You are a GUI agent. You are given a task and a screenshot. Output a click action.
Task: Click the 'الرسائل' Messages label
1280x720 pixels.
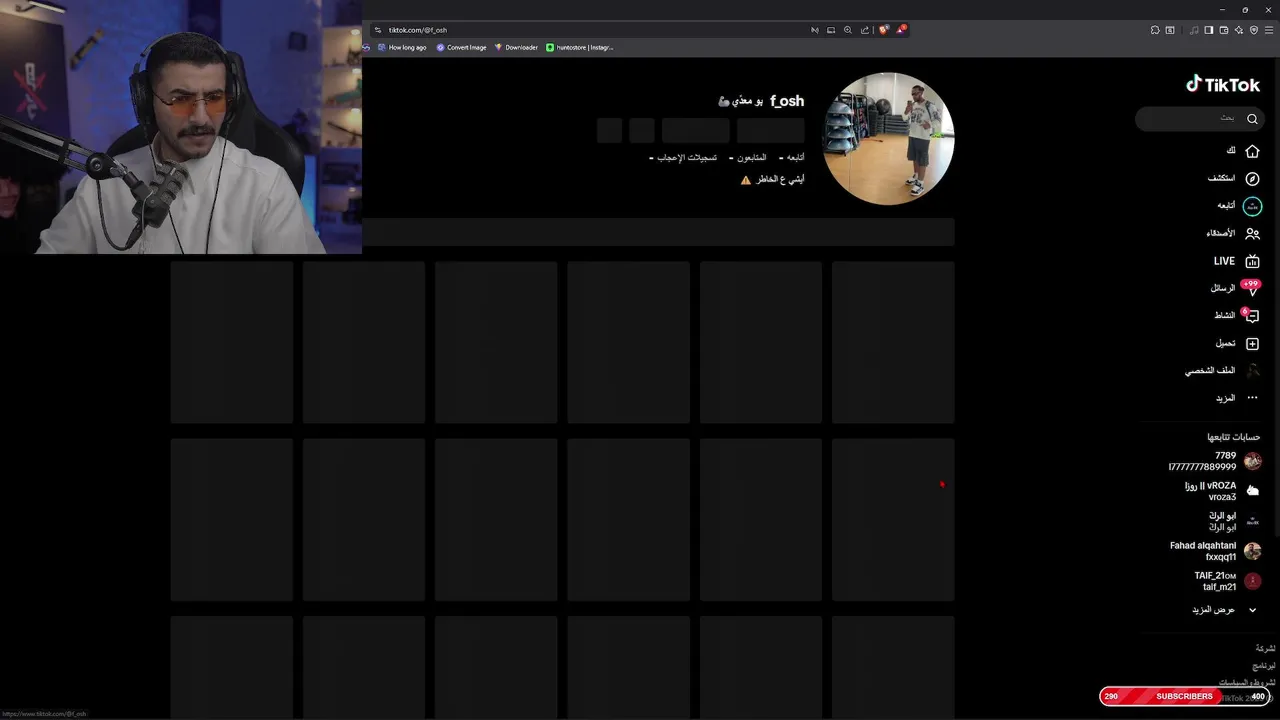(x=1223, y=288)
